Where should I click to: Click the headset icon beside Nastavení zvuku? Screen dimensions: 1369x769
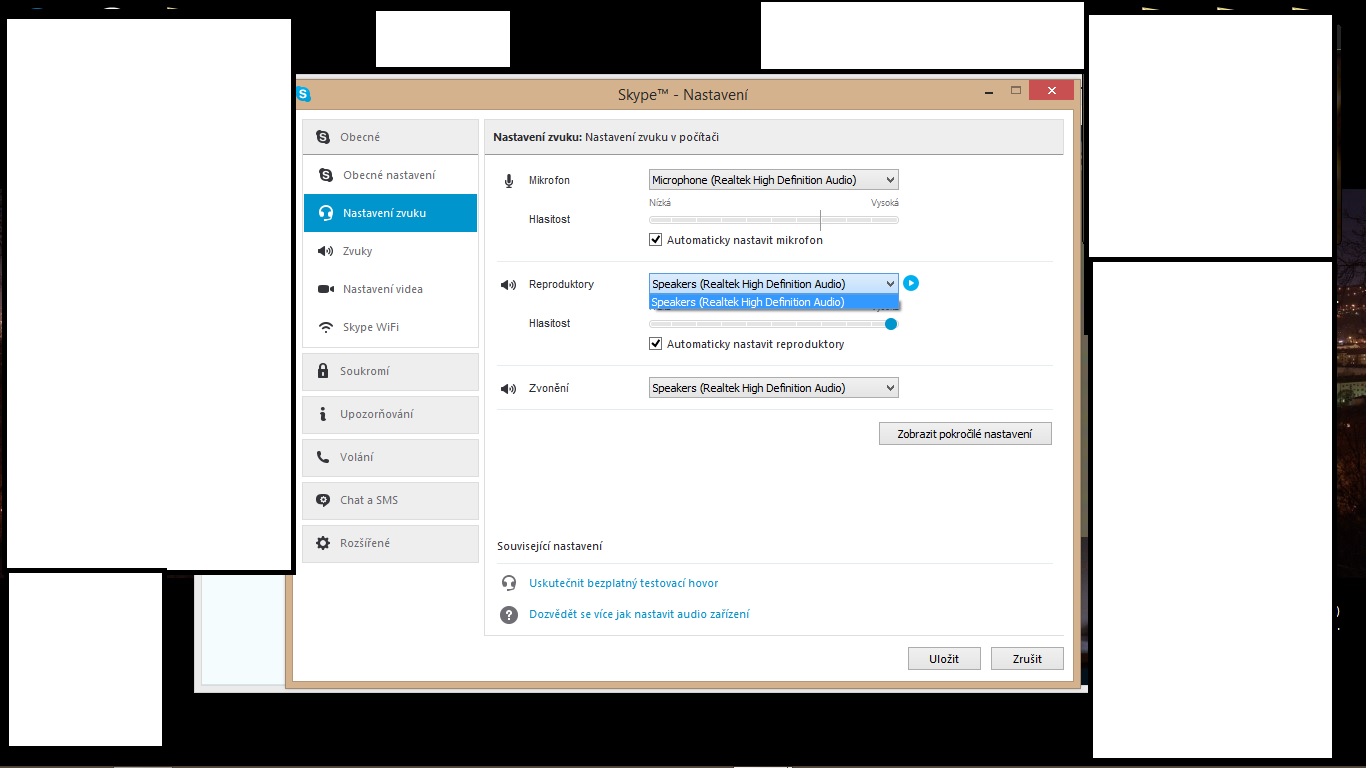pos(325,213)
